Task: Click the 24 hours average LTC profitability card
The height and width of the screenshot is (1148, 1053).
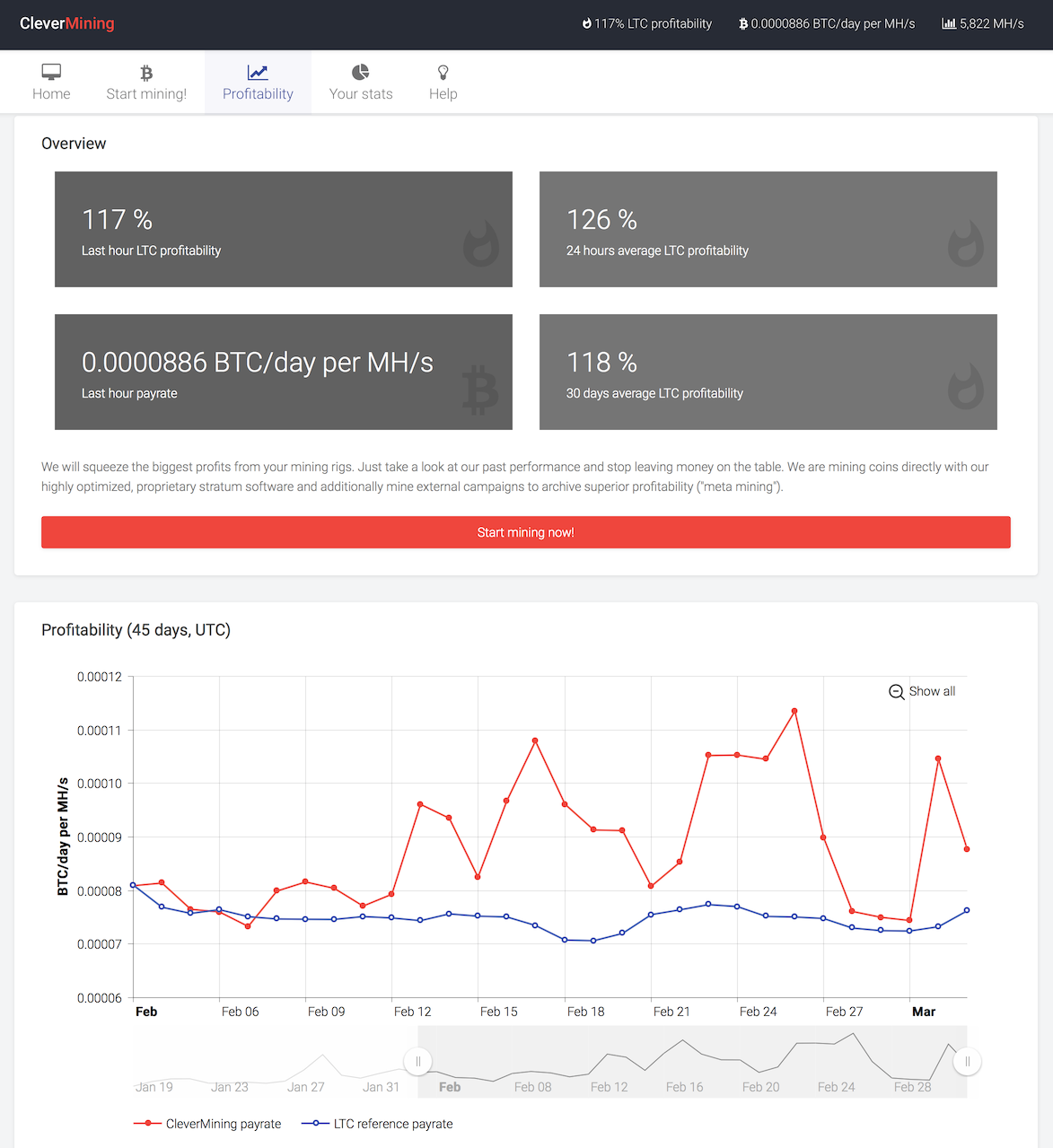Action: click(x=768, y=229)
